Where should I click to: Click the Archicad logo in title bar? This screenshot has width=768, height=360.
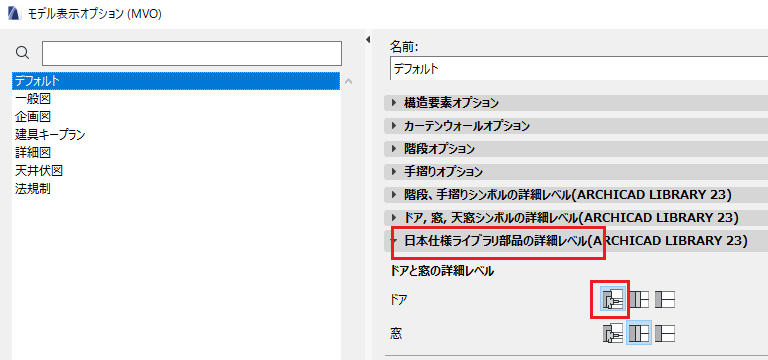tap(15, 13)
